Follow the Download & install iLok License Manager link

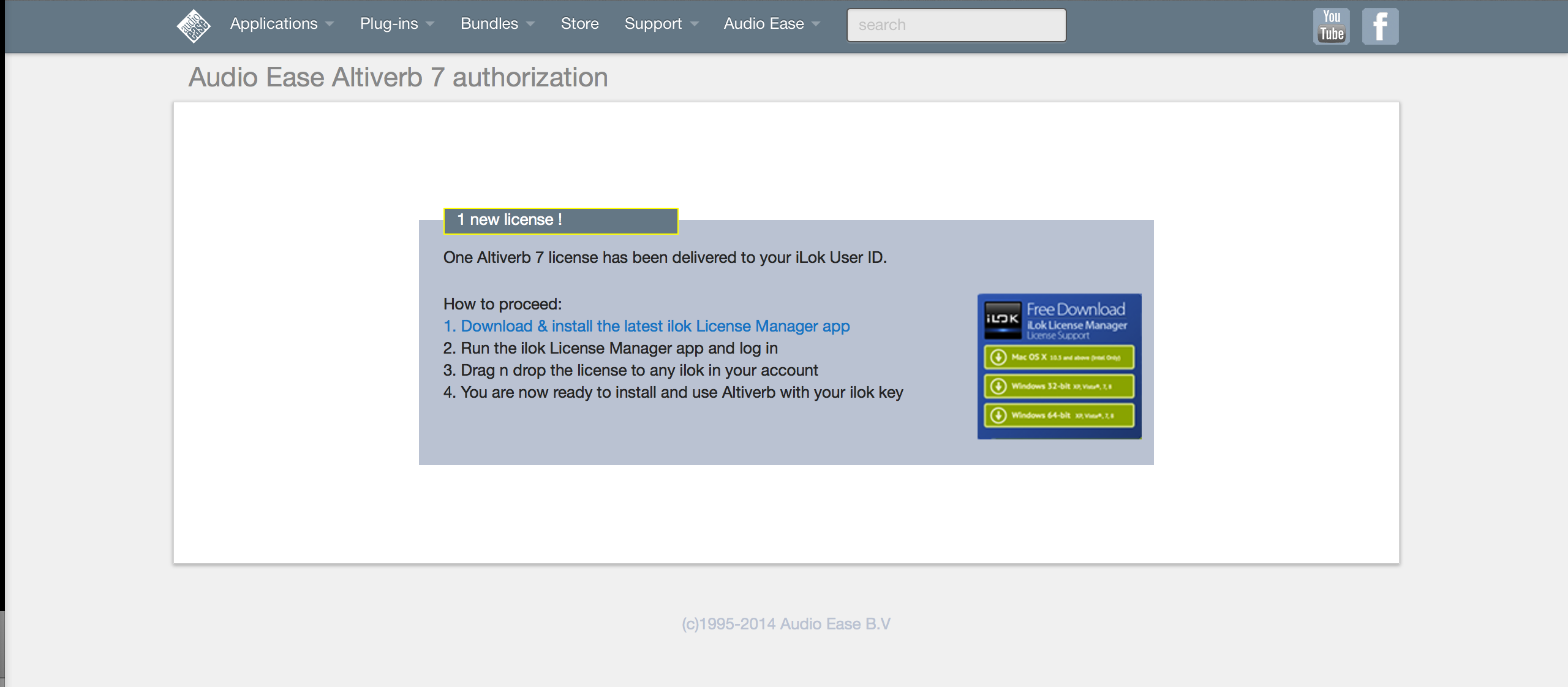click(647, 327)
